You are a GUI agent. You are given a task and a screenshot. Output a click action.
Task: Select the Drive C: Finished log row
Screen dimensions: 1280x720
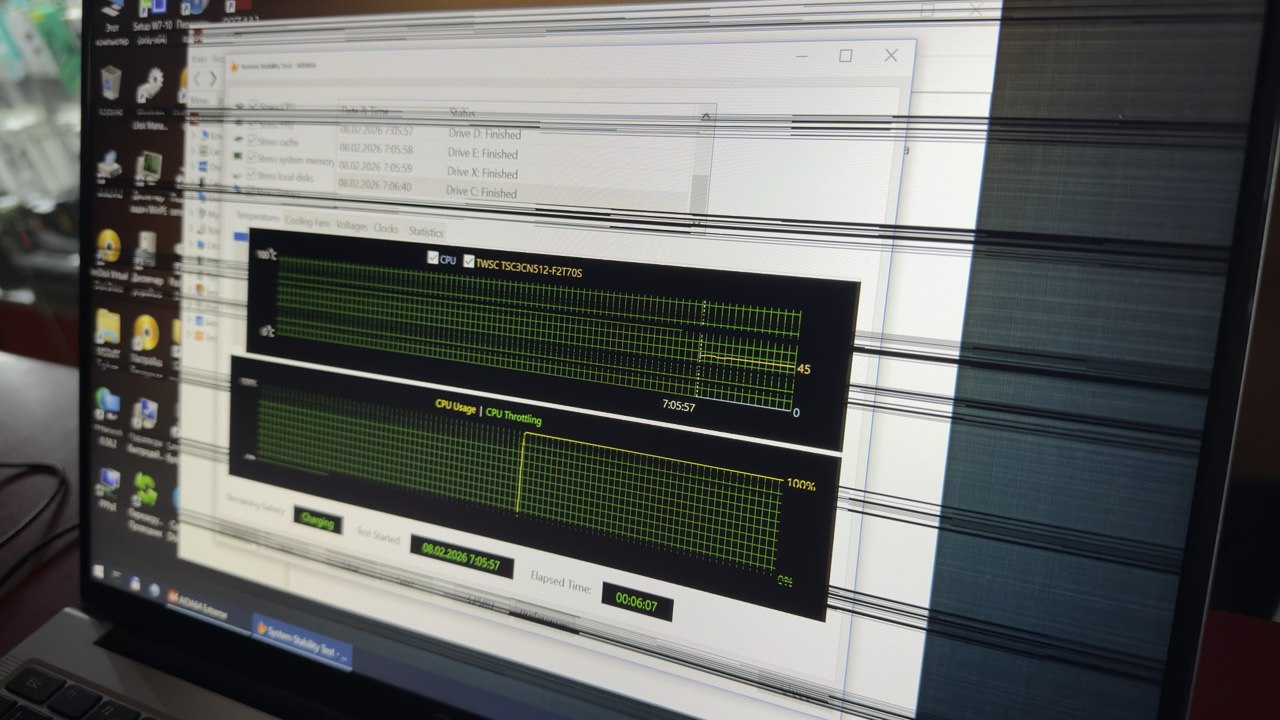point(482,191)
